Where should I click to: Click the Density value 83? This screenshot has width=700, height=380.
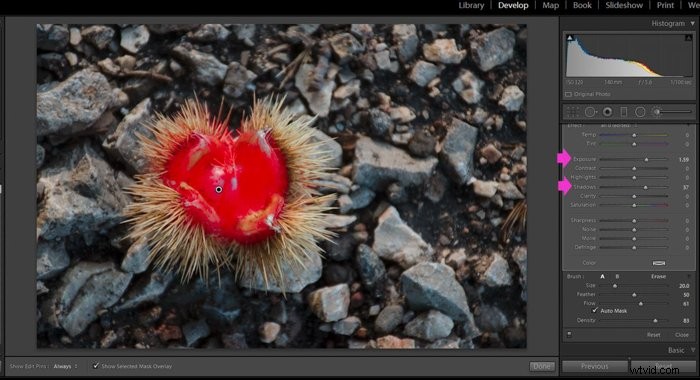(x=686, y=321)
